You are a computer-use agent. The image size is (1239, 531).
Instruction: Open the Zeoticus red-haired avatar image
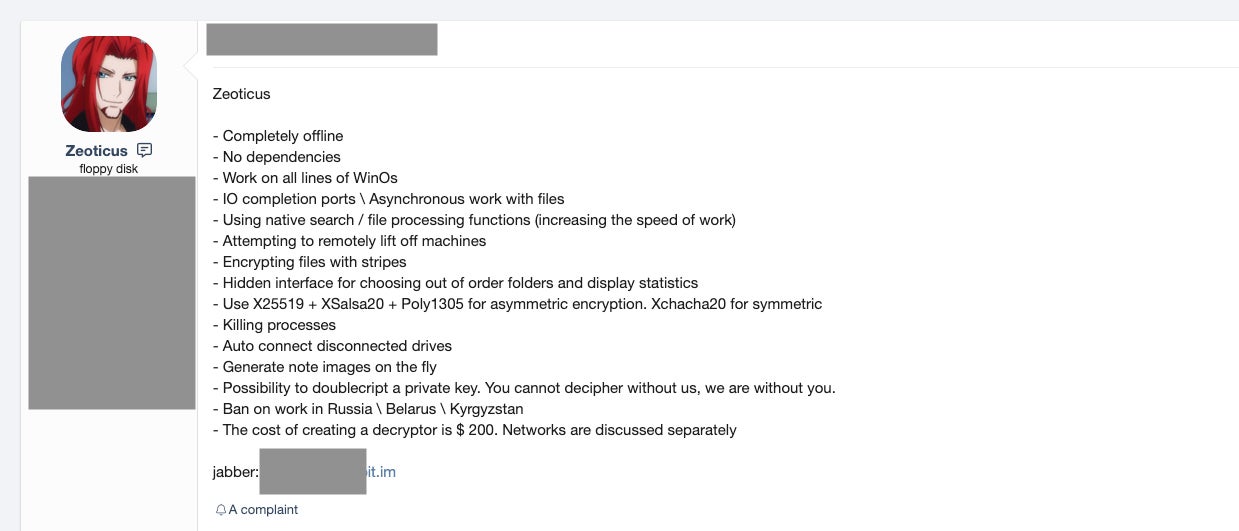pyautogui.click(x=109, y=84)
